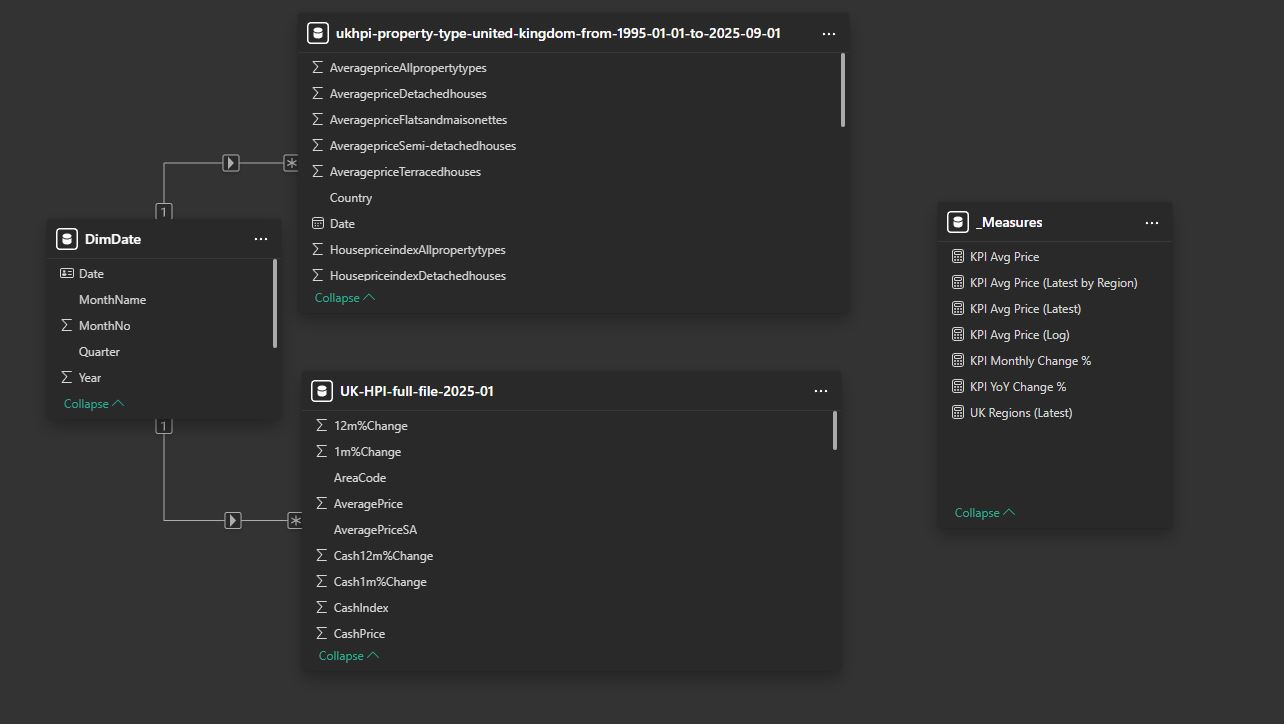Collapse the DimDate field list

tap(88, 403)
